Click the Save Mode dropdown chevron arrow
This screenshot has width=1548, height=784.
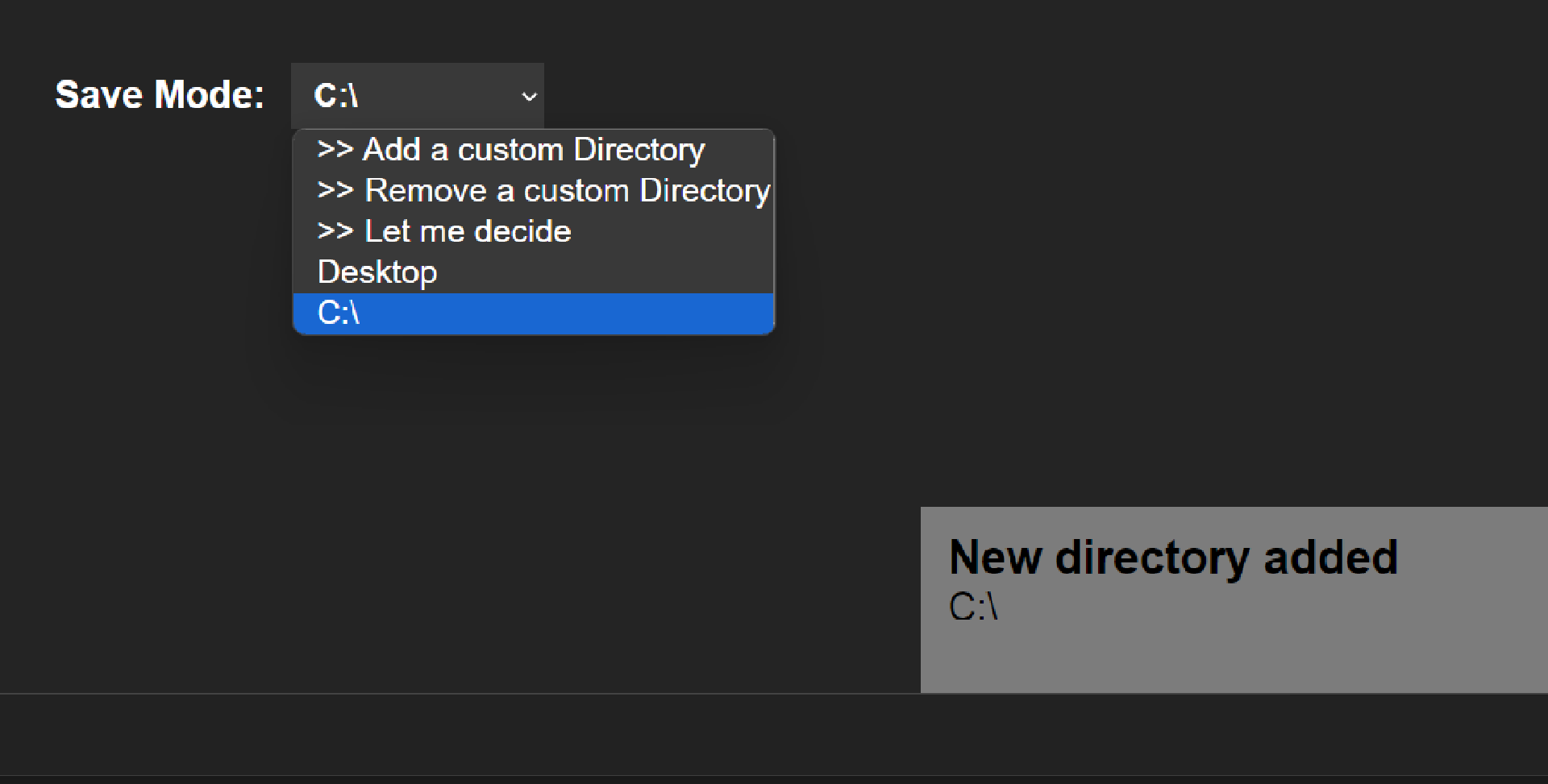(x=529, y=97)
